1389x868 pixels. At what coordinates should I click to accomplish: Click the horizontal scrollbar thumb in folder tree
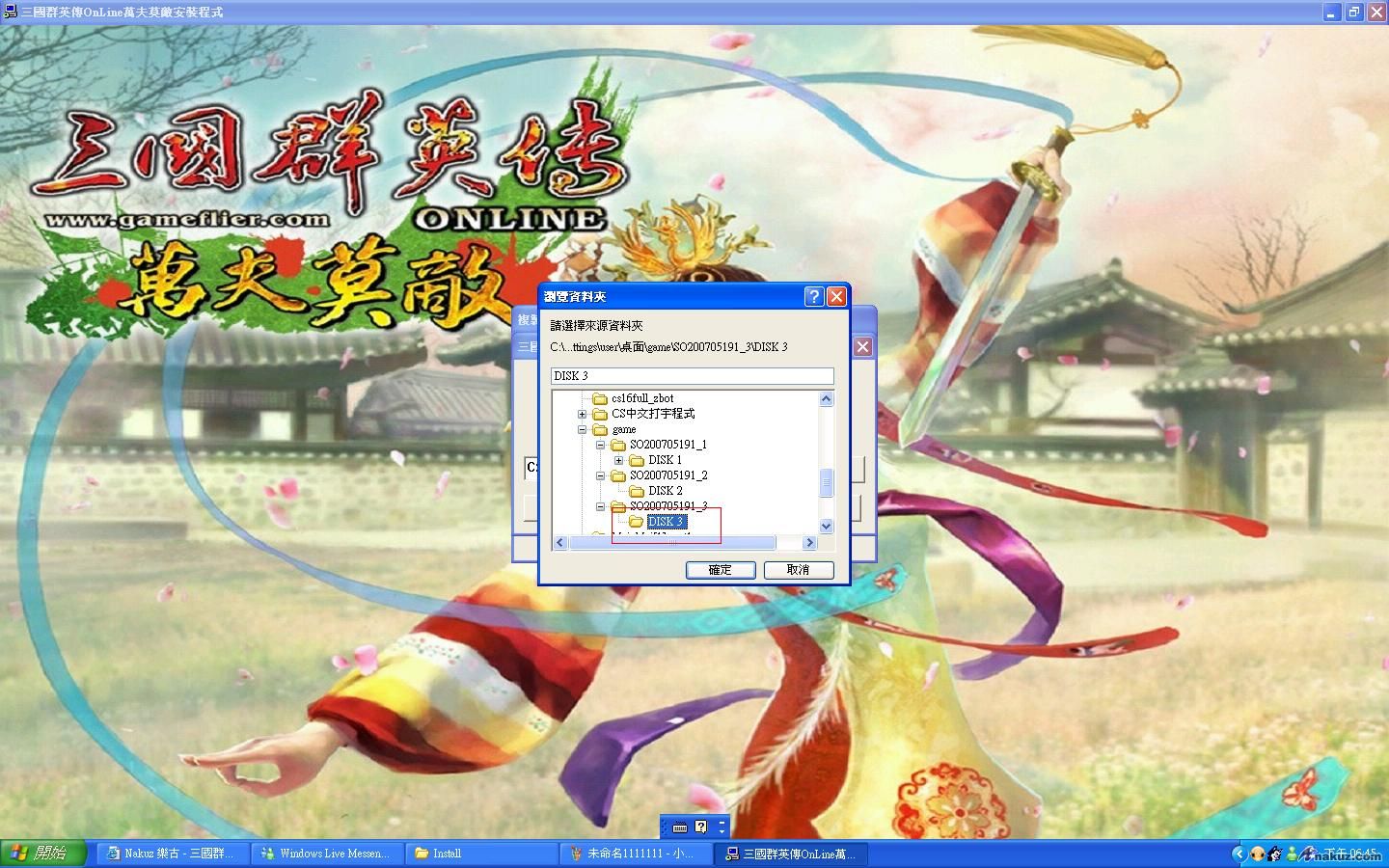coord(672,543)
